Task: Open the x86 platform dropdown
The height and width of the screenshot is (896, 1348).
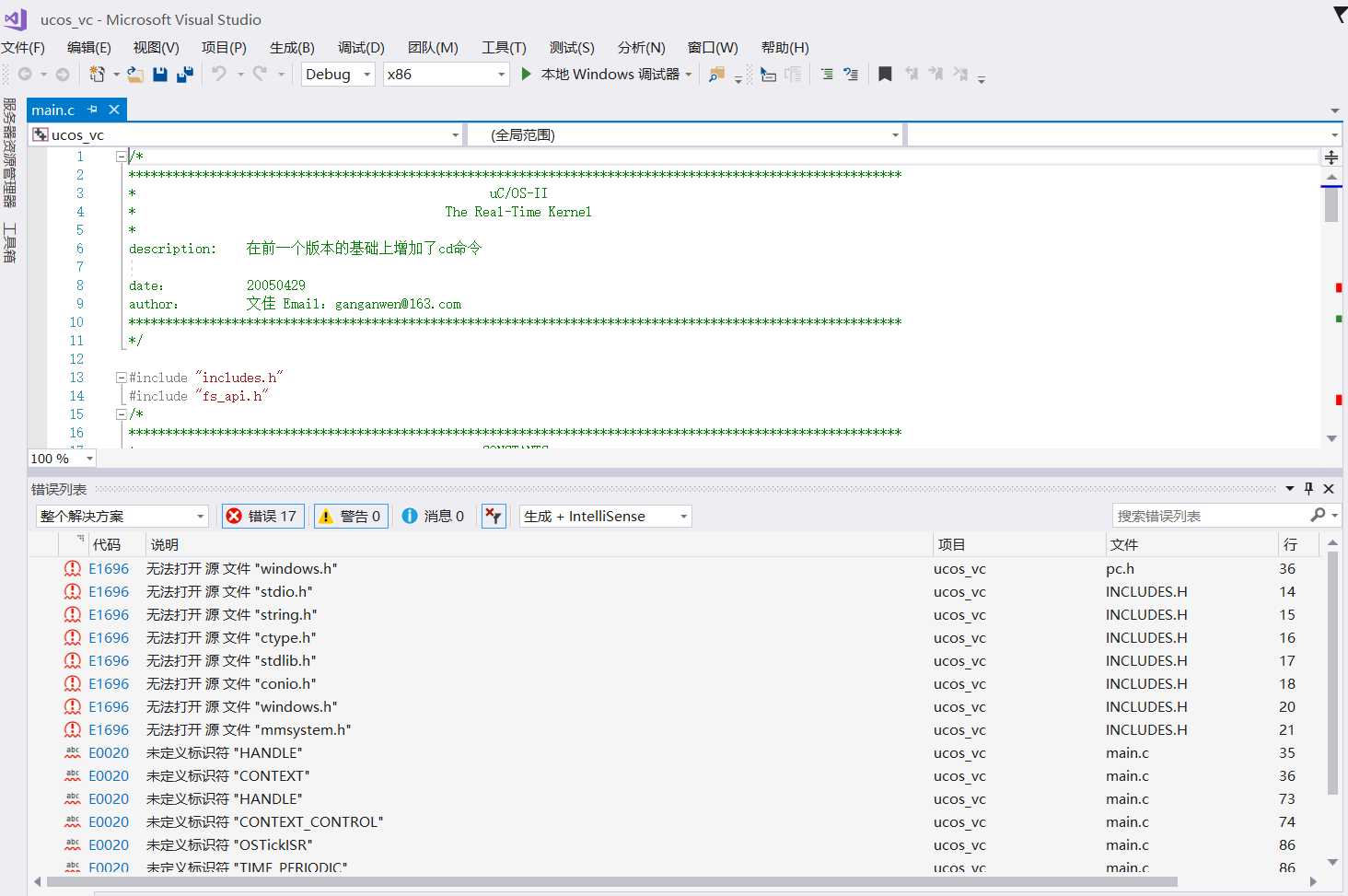Action: pos(447,75)
